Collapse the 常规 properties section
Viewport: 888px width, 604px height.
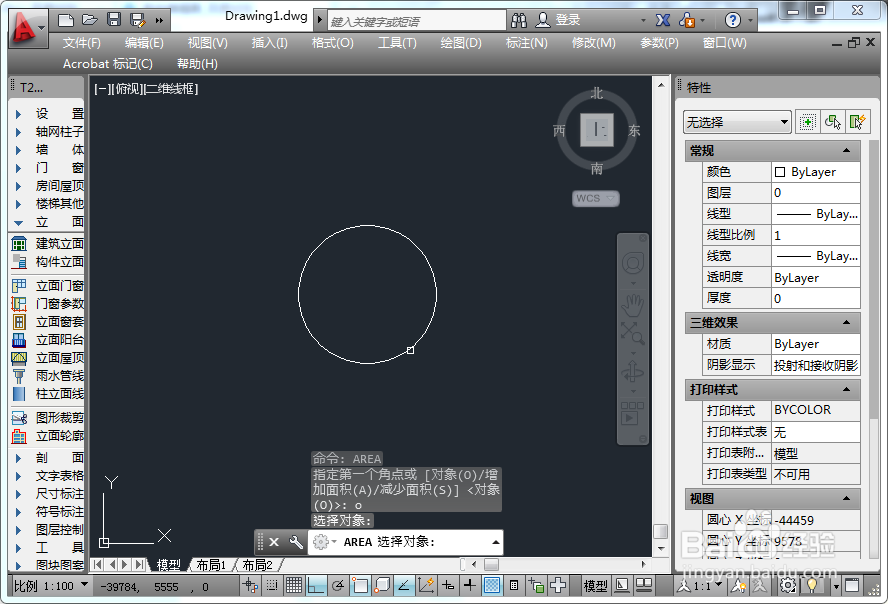[x=846, y=151]
